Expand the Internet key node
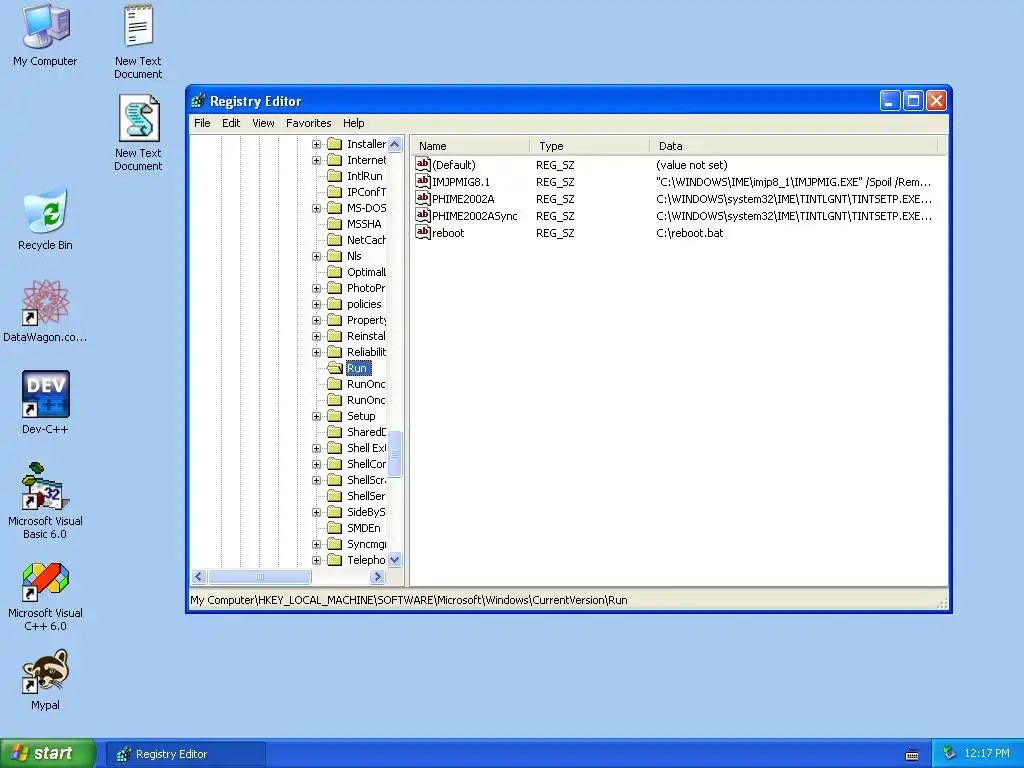Screen dimensions: 1024x768 316,160
